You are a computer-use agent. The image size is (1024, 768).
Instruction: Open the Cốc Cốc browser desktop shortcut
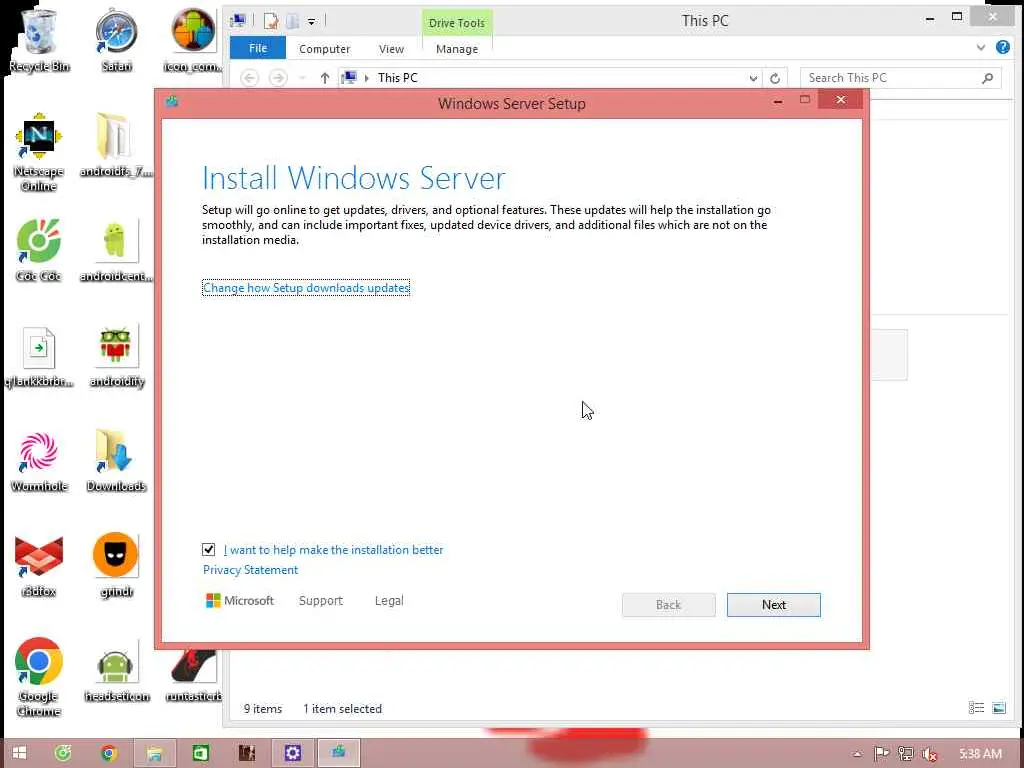pos(39,250)
